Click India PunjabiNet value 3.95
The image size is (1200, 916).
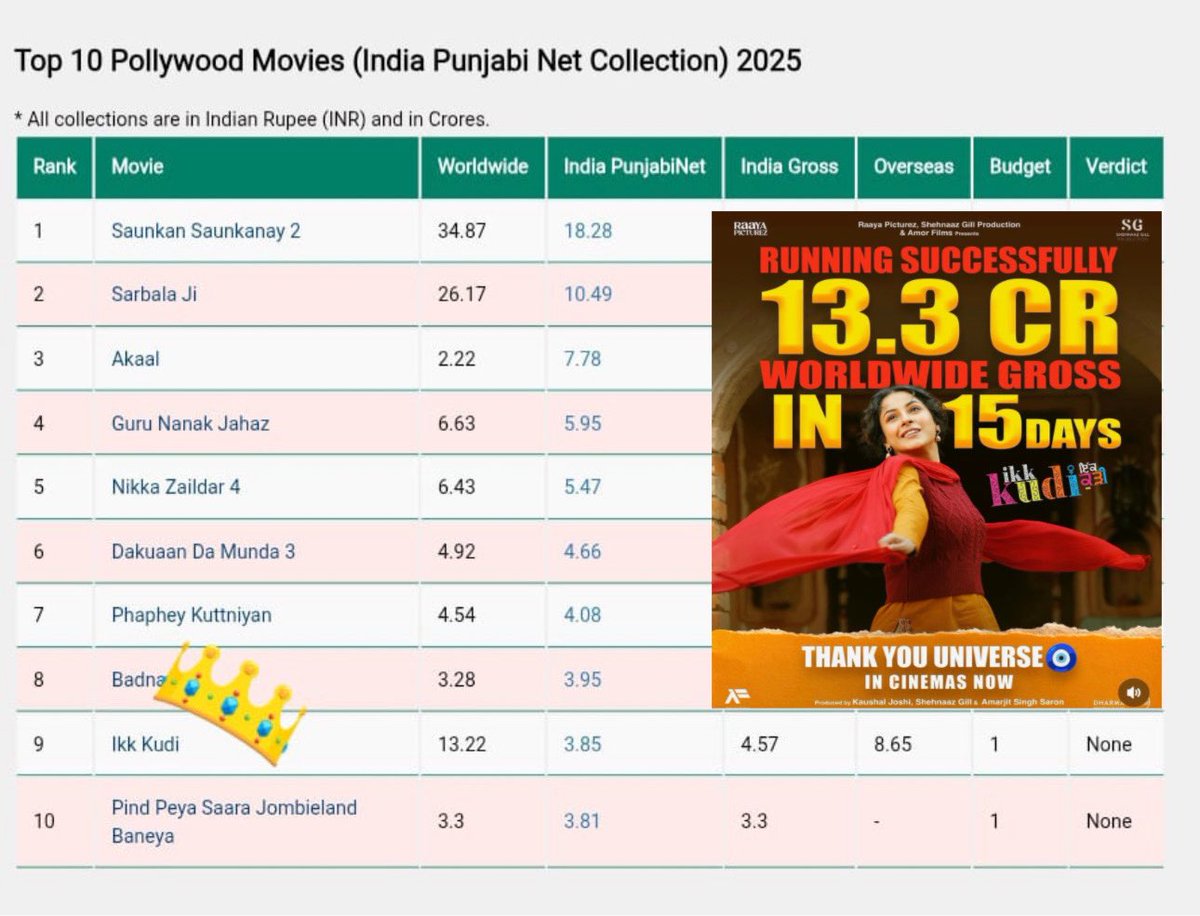coord(583,680)
